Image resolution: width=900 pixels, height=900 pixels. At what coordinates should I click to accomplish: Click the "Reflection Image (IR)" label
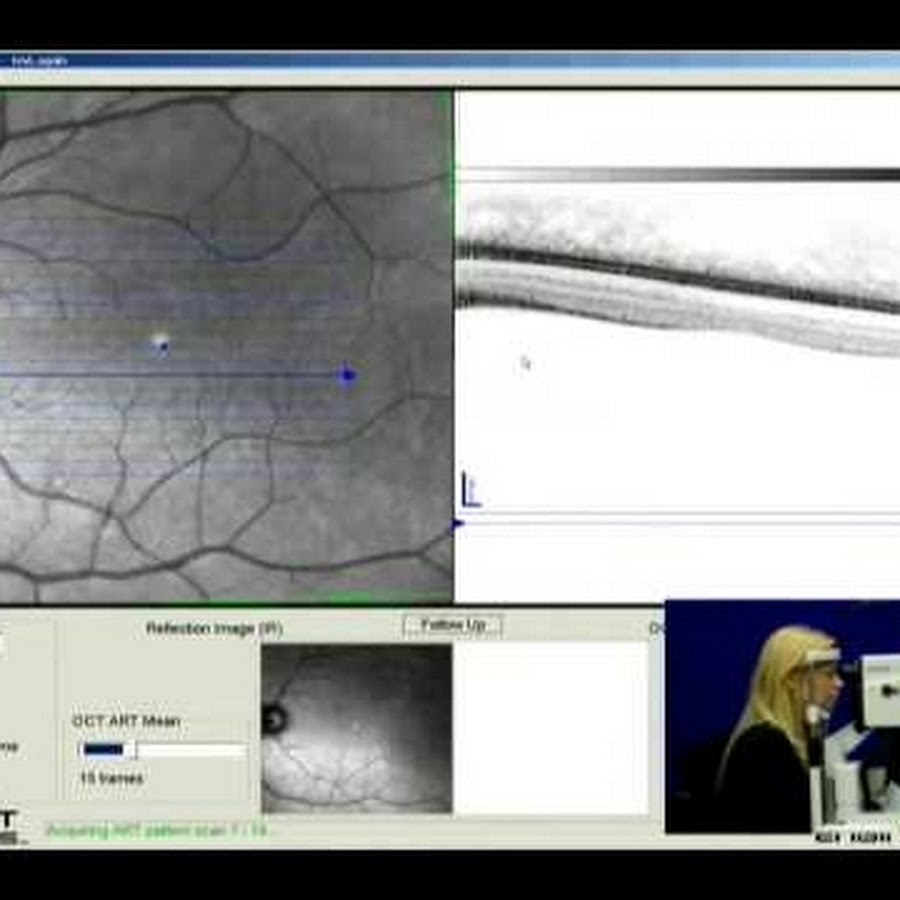[214, 628]
